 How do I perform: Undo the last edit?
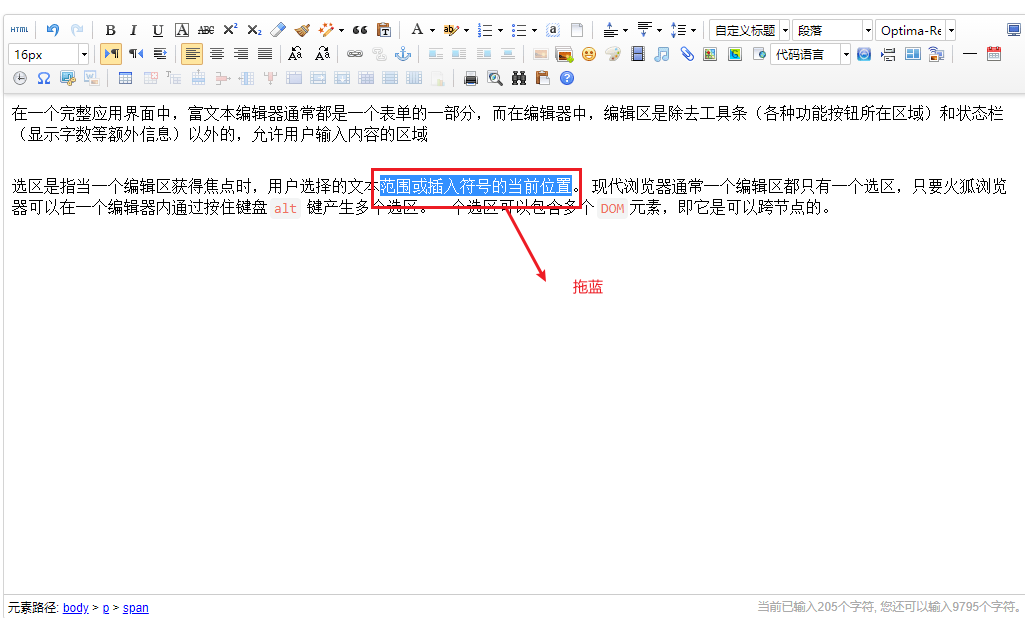(53, 30)
